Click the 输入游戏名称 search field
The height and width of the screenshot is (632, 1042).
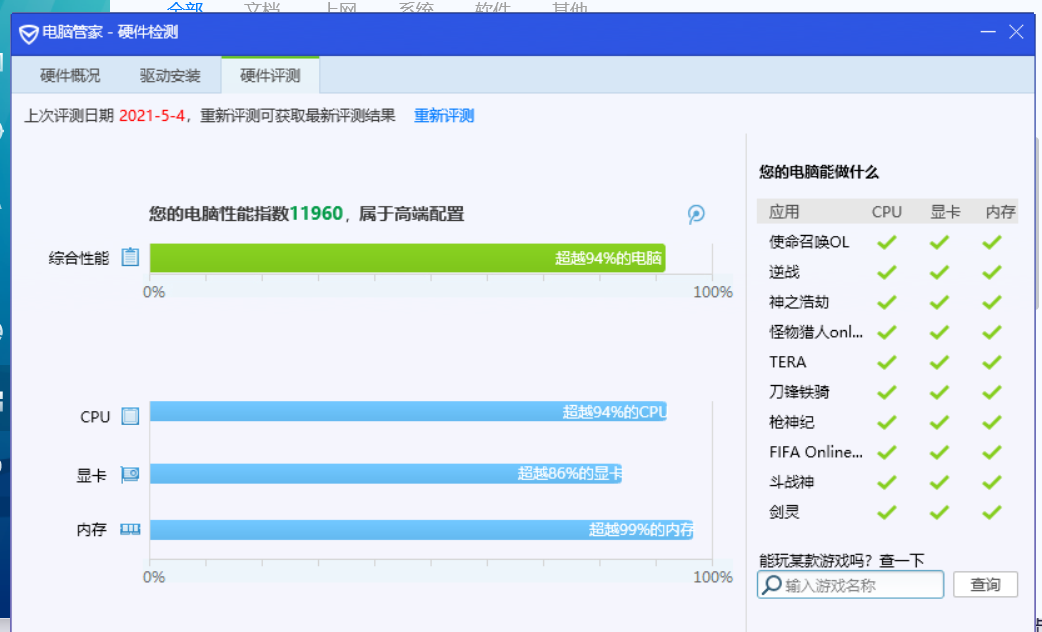[851, 585]
